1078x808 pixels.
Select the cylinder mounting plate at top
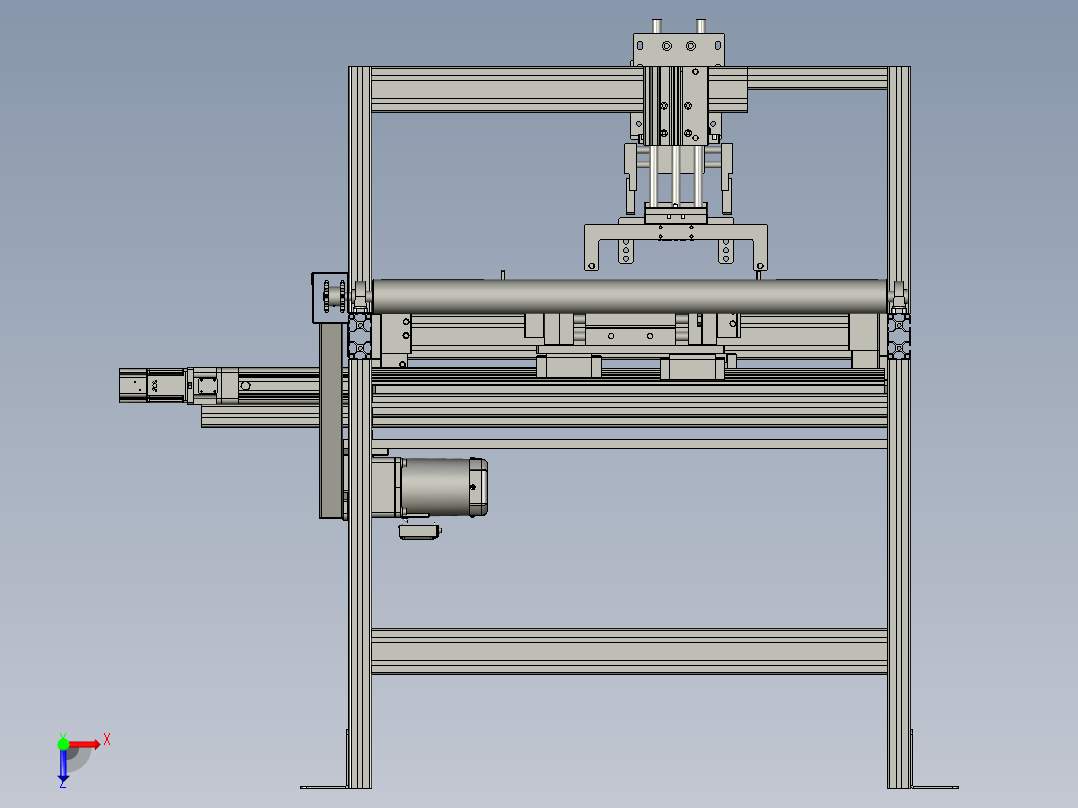pos(679,50)
